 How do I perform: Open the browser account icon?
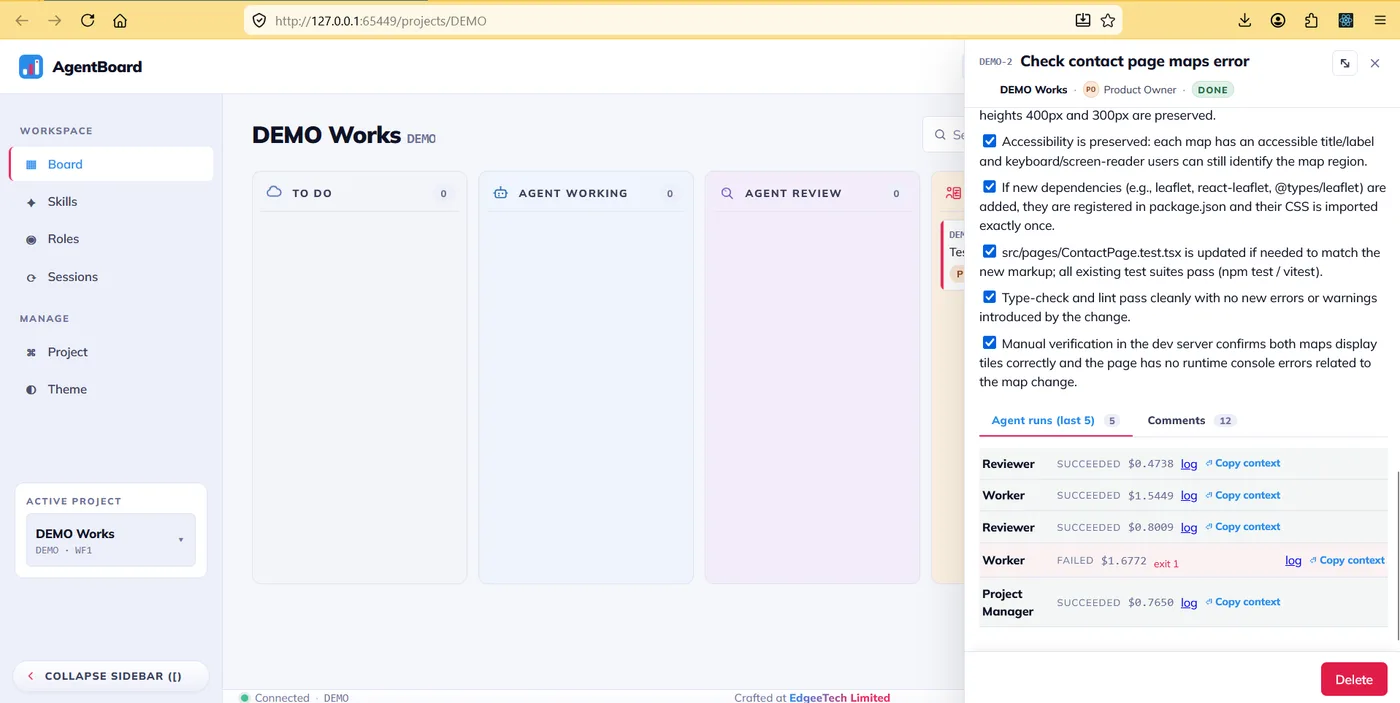point(1278,20)
